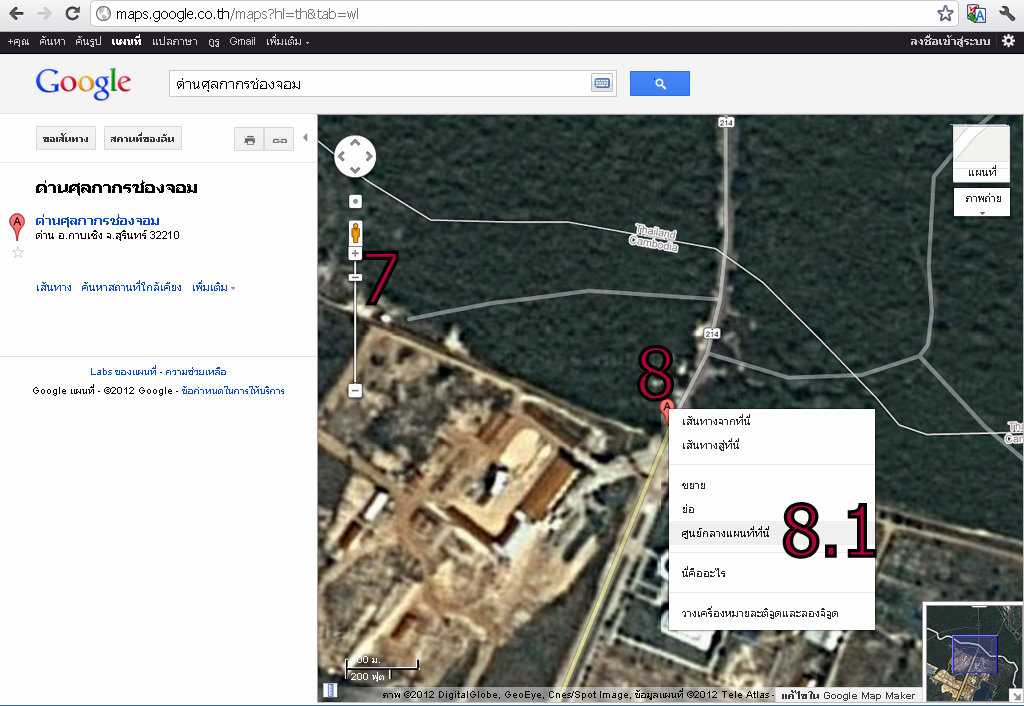Open Gmail in the top Google bar
The height and width of the screenshot is (706, 1024).
point(242,41)
